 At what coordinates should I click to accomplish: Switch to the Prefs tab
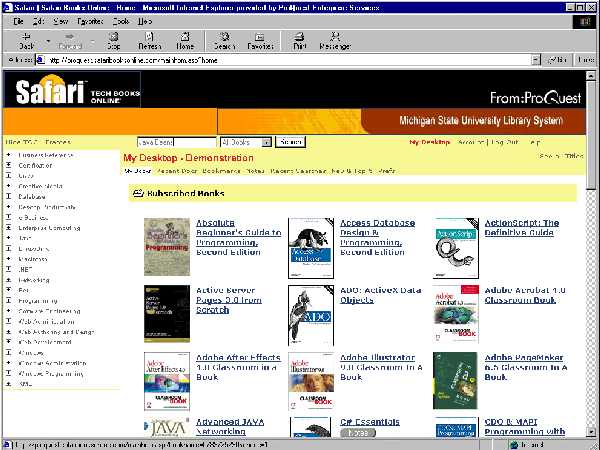[387, 171]
